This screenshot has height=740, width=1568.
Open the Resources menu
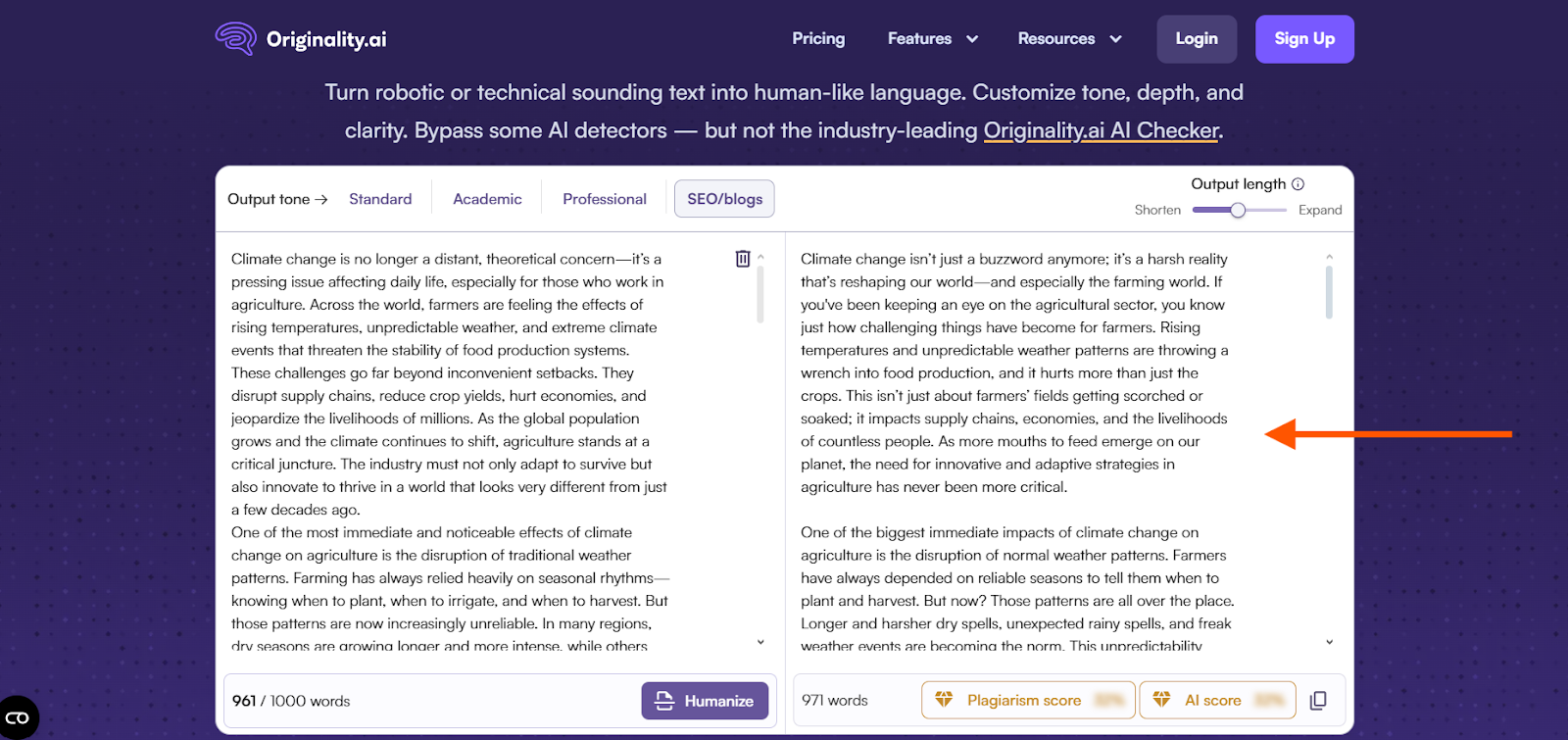[1055, 38]
